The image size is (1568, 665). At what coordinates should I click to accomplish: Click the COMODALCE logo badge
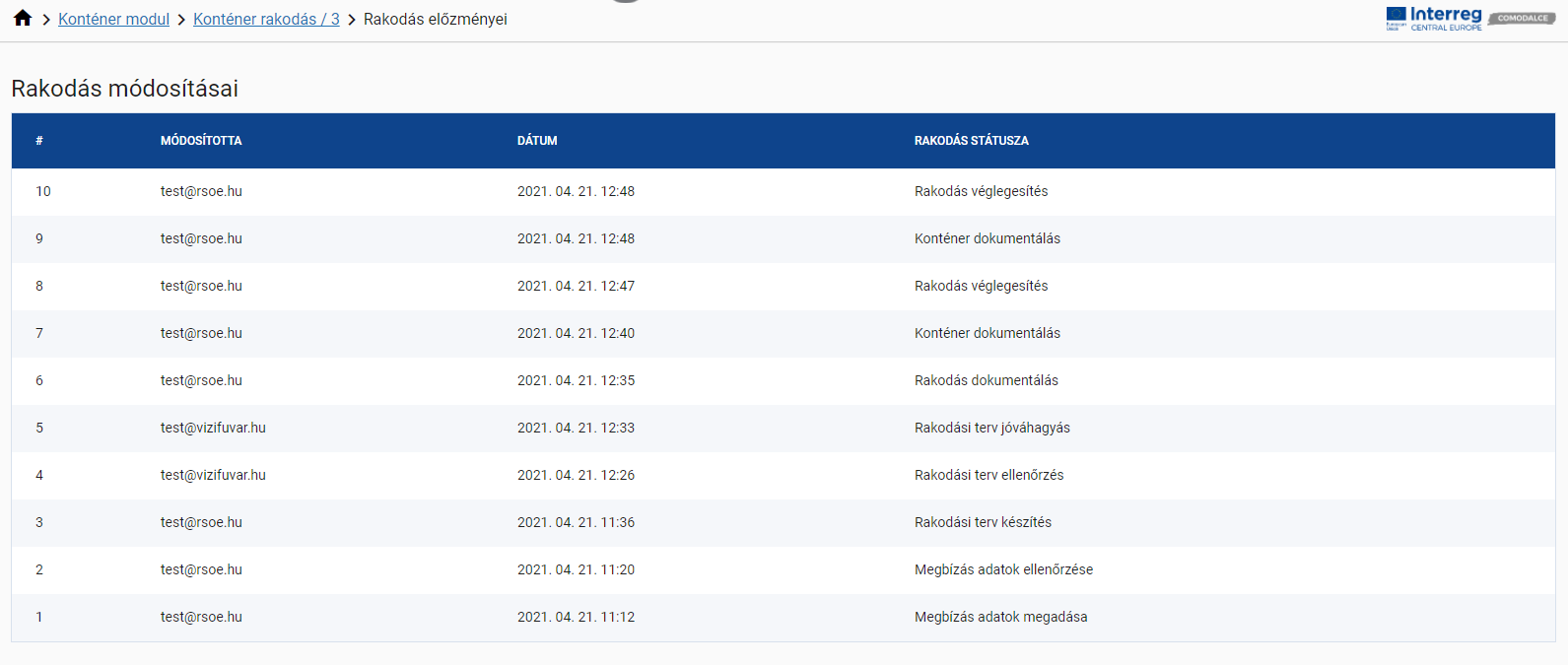[1522, 19]
